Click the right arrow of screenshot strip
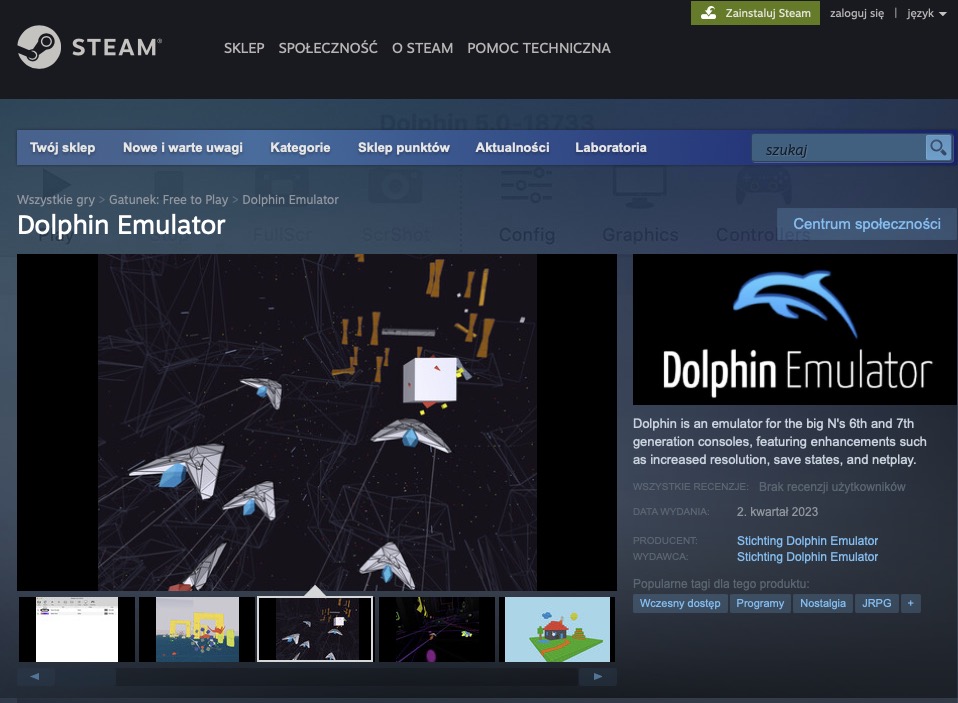The height and width of the screenshot is (703, 958). point(598,677)
